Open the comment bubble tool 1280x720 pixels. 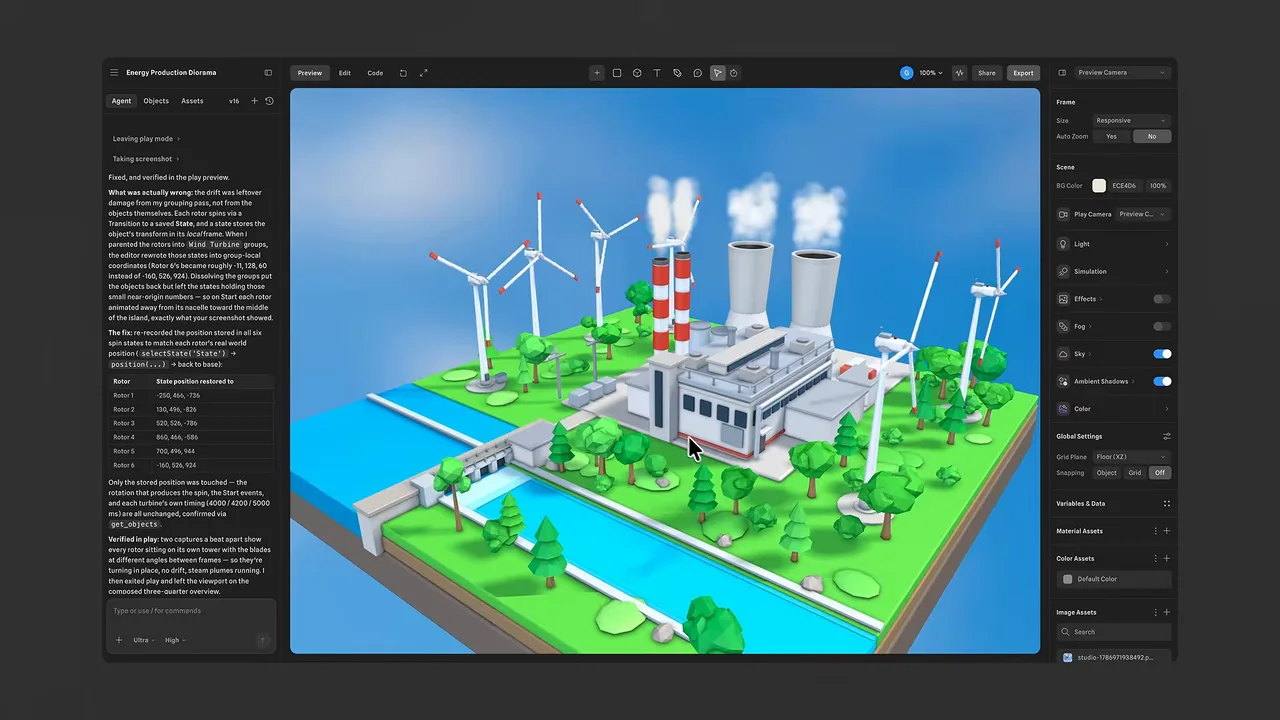697,73
